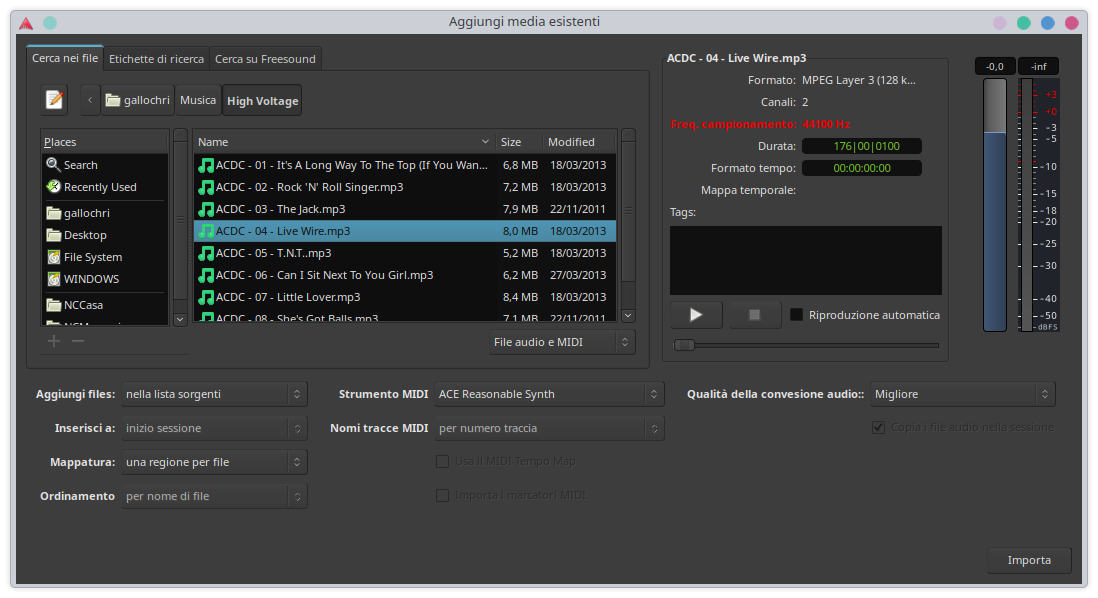Open the WINDOWS drive in Places
The height and width of the screenshot is (598, 1098).
91,279
